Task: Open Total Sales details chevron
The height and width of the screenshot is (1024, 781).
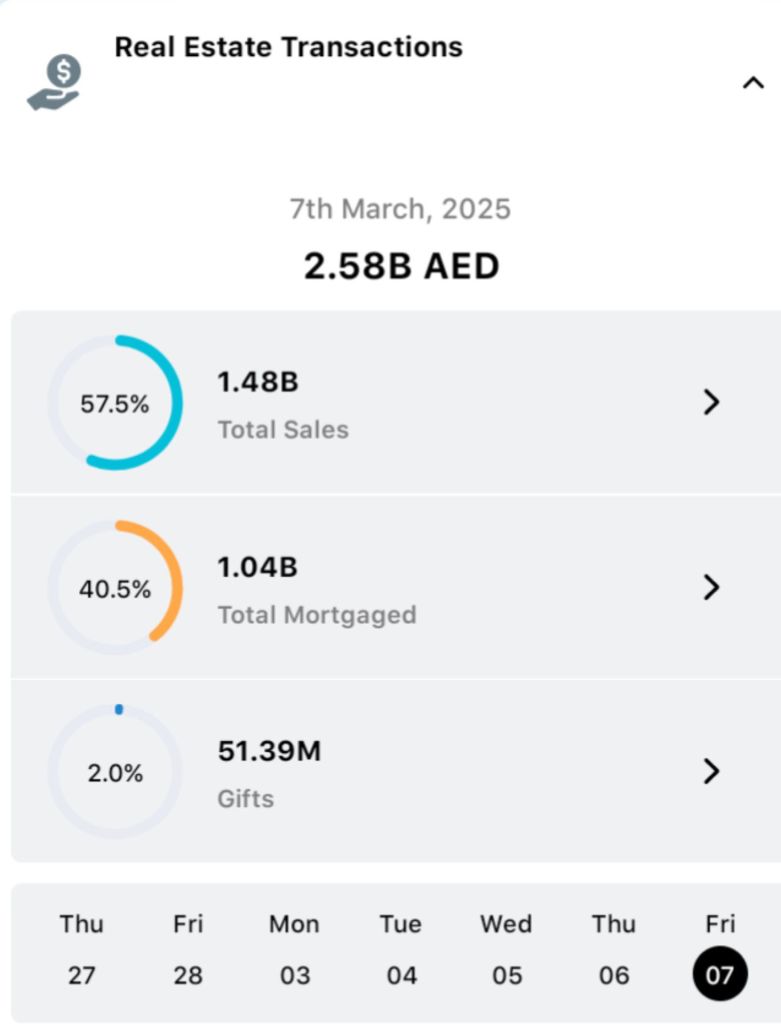Action: point(711,402)
